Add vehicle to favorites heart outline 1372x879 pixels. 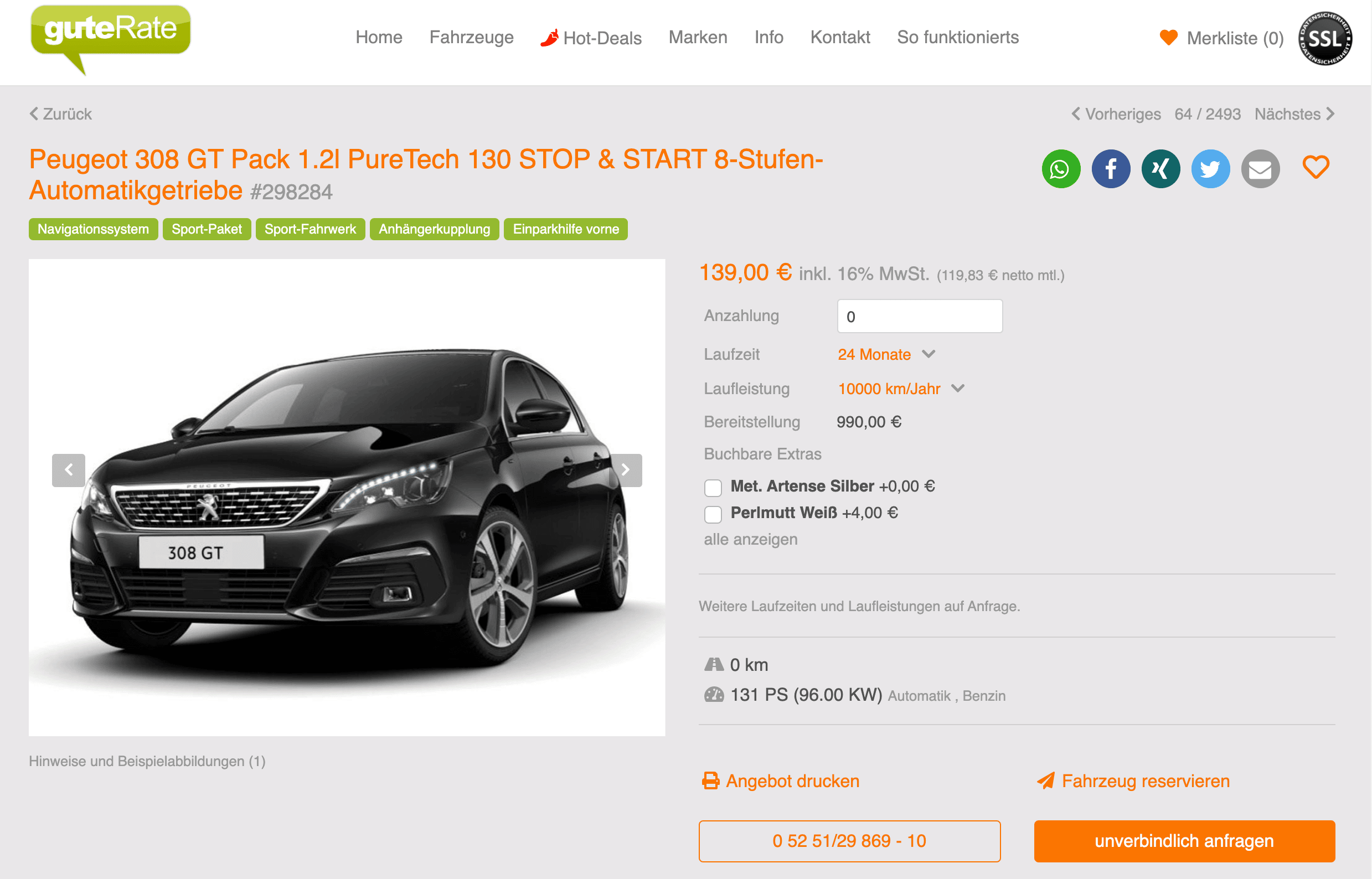tap(1316, 167)
